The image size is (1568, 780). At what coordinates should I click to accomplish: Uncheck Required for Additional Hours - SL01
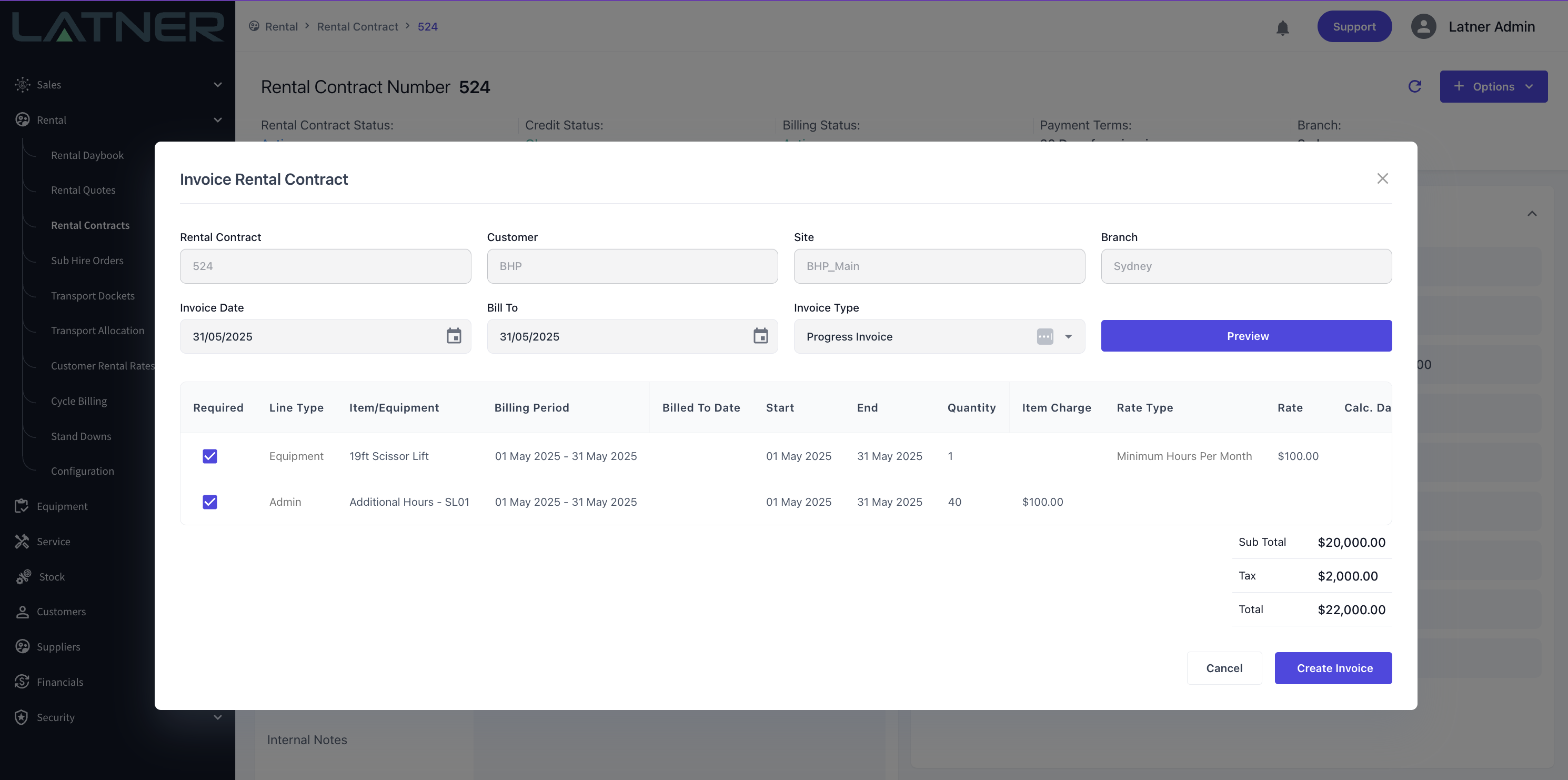coord(209,502)
